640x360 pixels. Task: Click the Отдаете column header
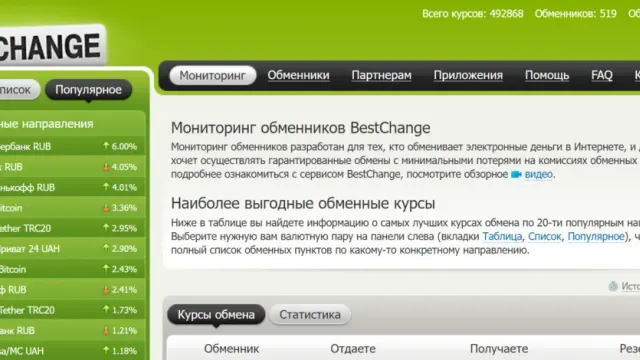(x=353, y=349)
